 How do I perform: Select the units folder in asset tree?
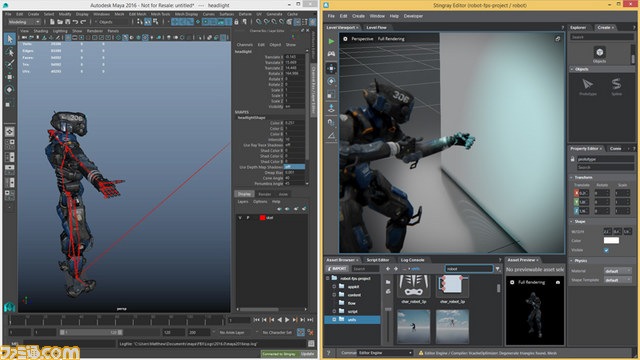[352, 320]
